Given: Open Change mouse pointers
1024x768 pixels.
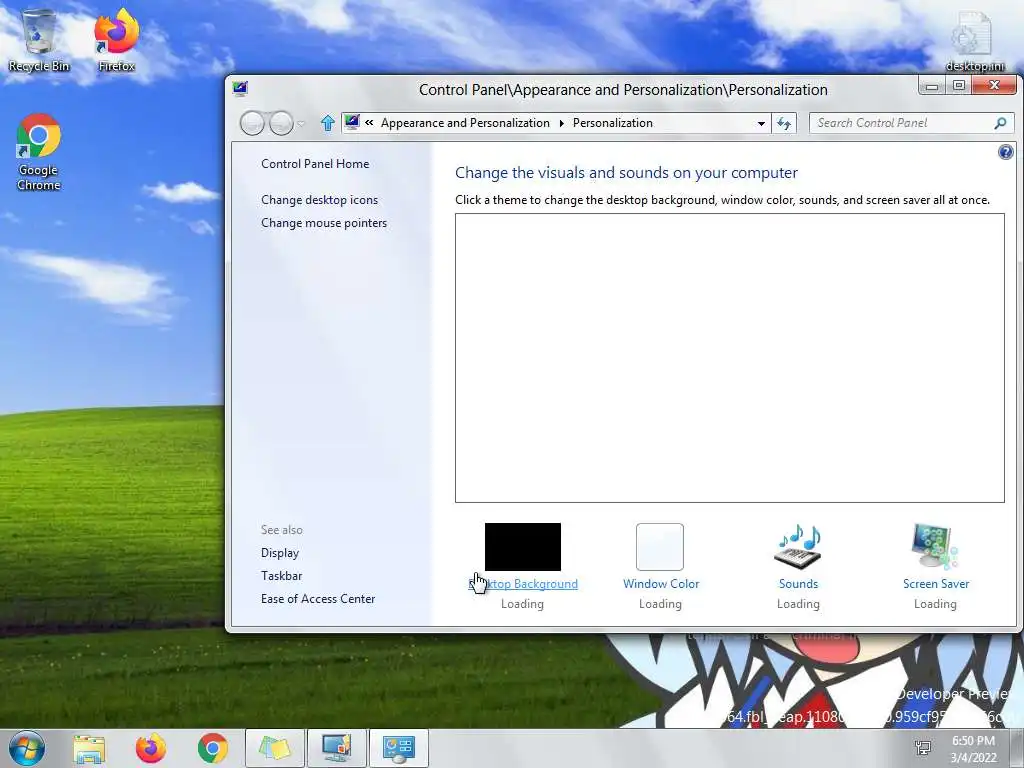Looking at the screenshot, I should [324, 223].
